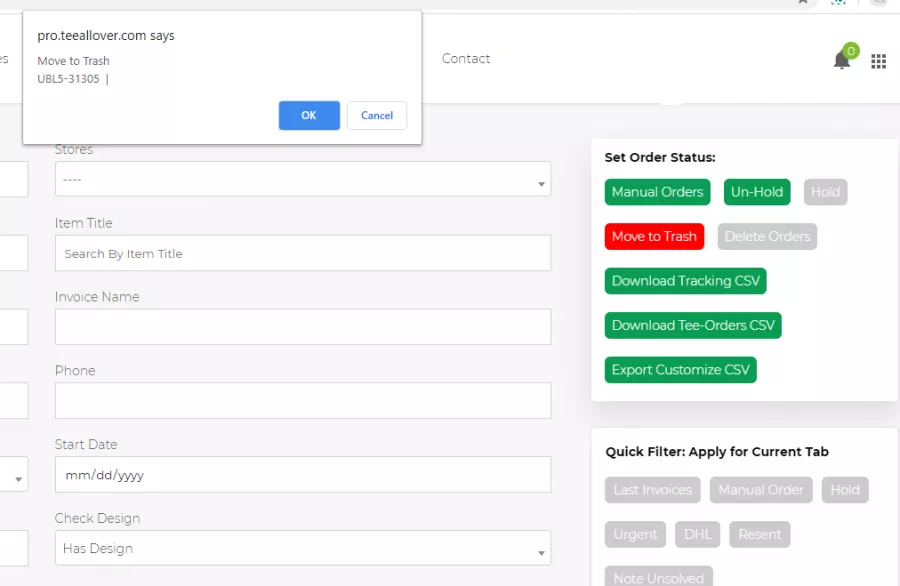Click Download Tracking CSV

(685, 281)
